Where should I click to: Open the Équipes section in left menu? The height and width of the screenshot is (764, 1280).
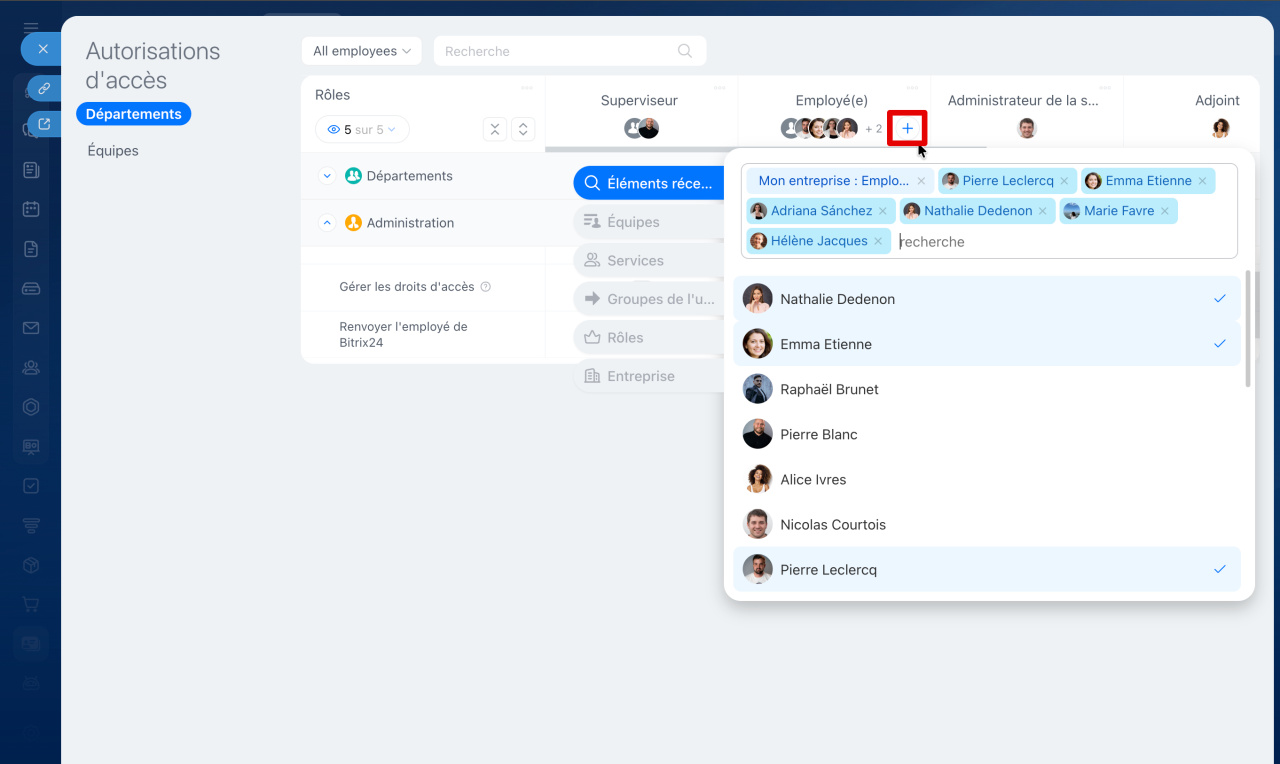tap(113, 151)
